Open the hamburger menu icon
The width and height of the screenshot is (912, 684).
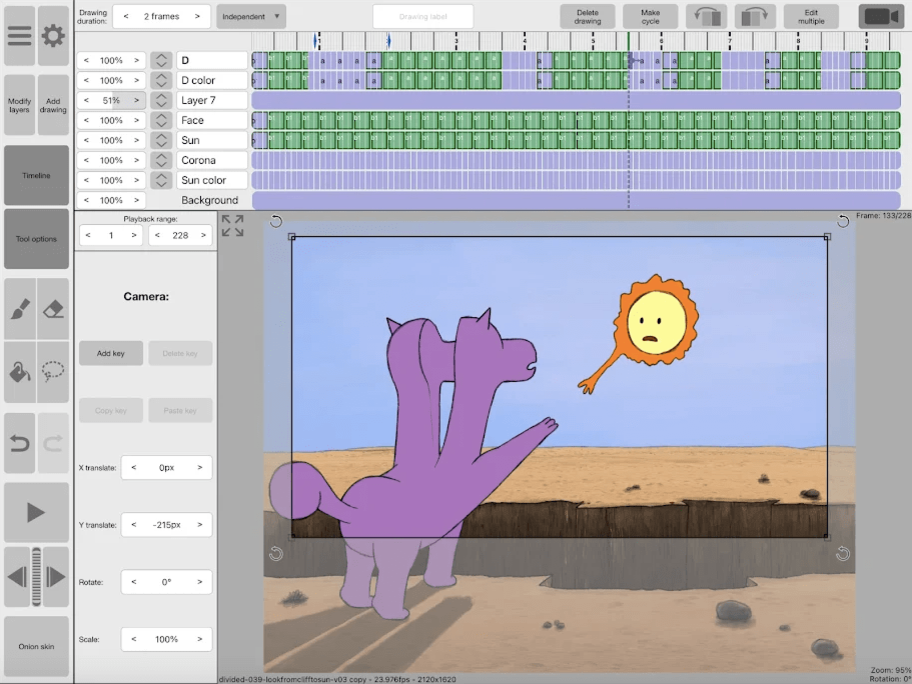click(x=19, y=35)
